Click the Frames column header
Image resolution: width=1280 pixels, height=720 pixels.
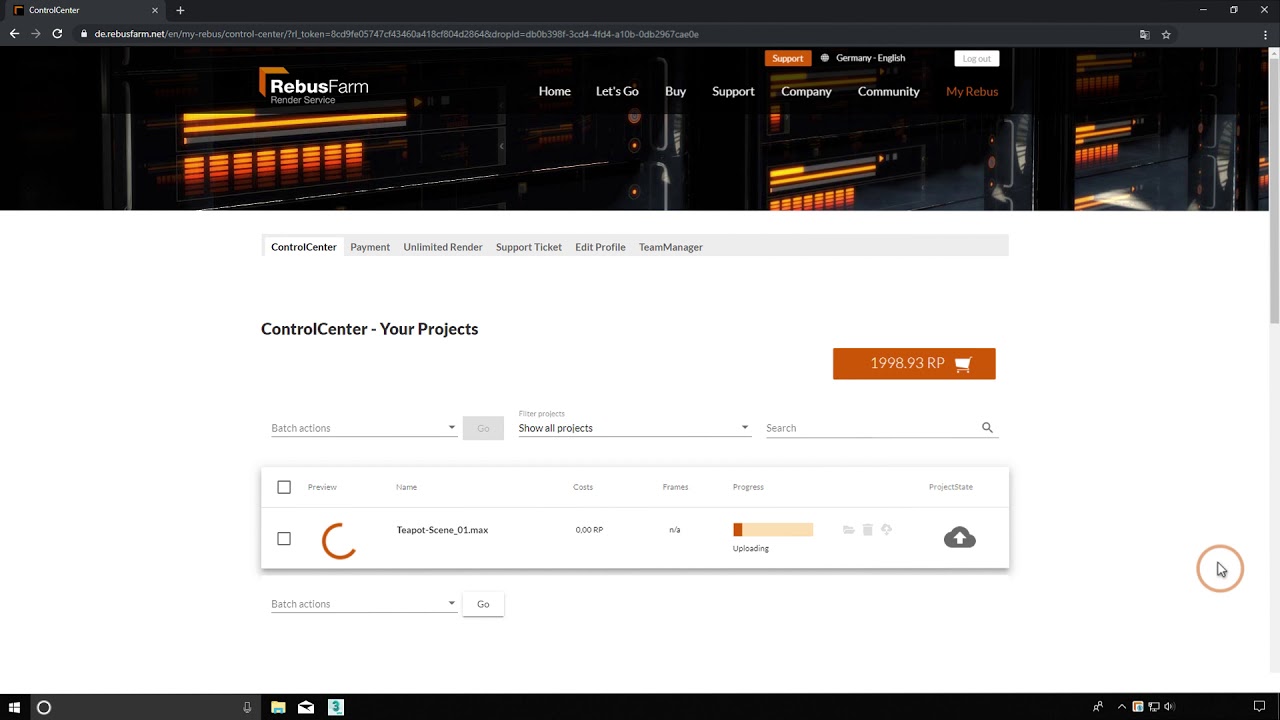pyautogui.click(x=675, y=487)
